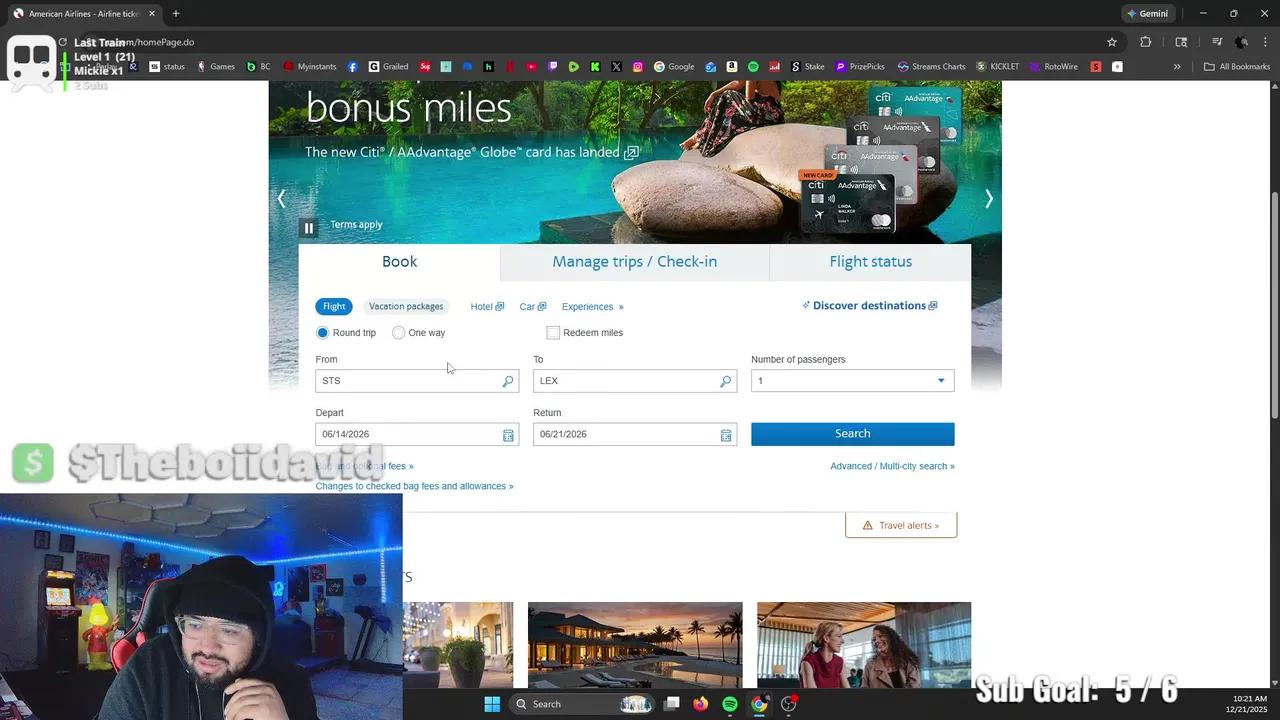Open the Experiences link
Image resolution: width=1280 pixels, height=720 pixels.
592,307
